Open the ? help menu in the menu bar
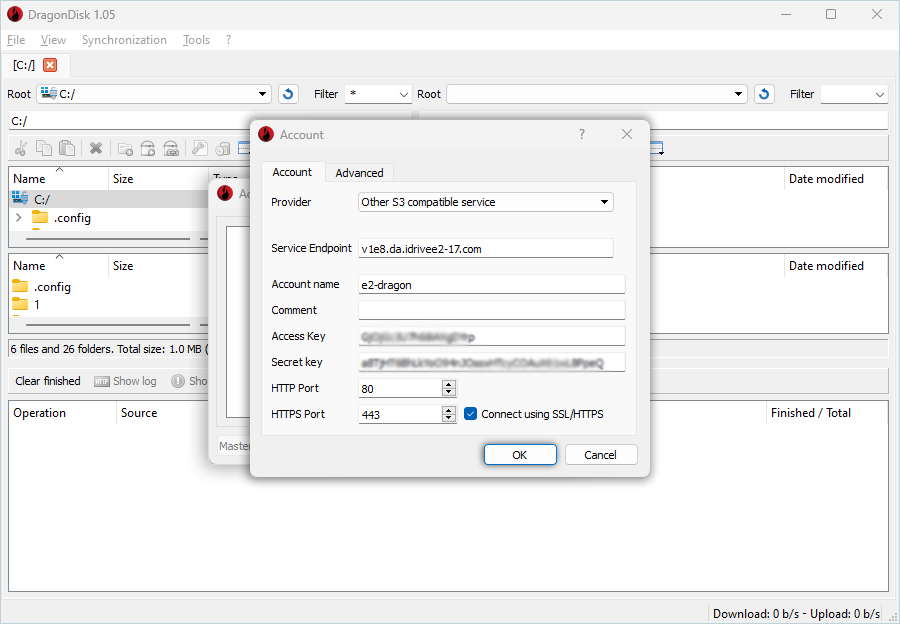This screenshot has height=624, width=900. click(228, 40)
